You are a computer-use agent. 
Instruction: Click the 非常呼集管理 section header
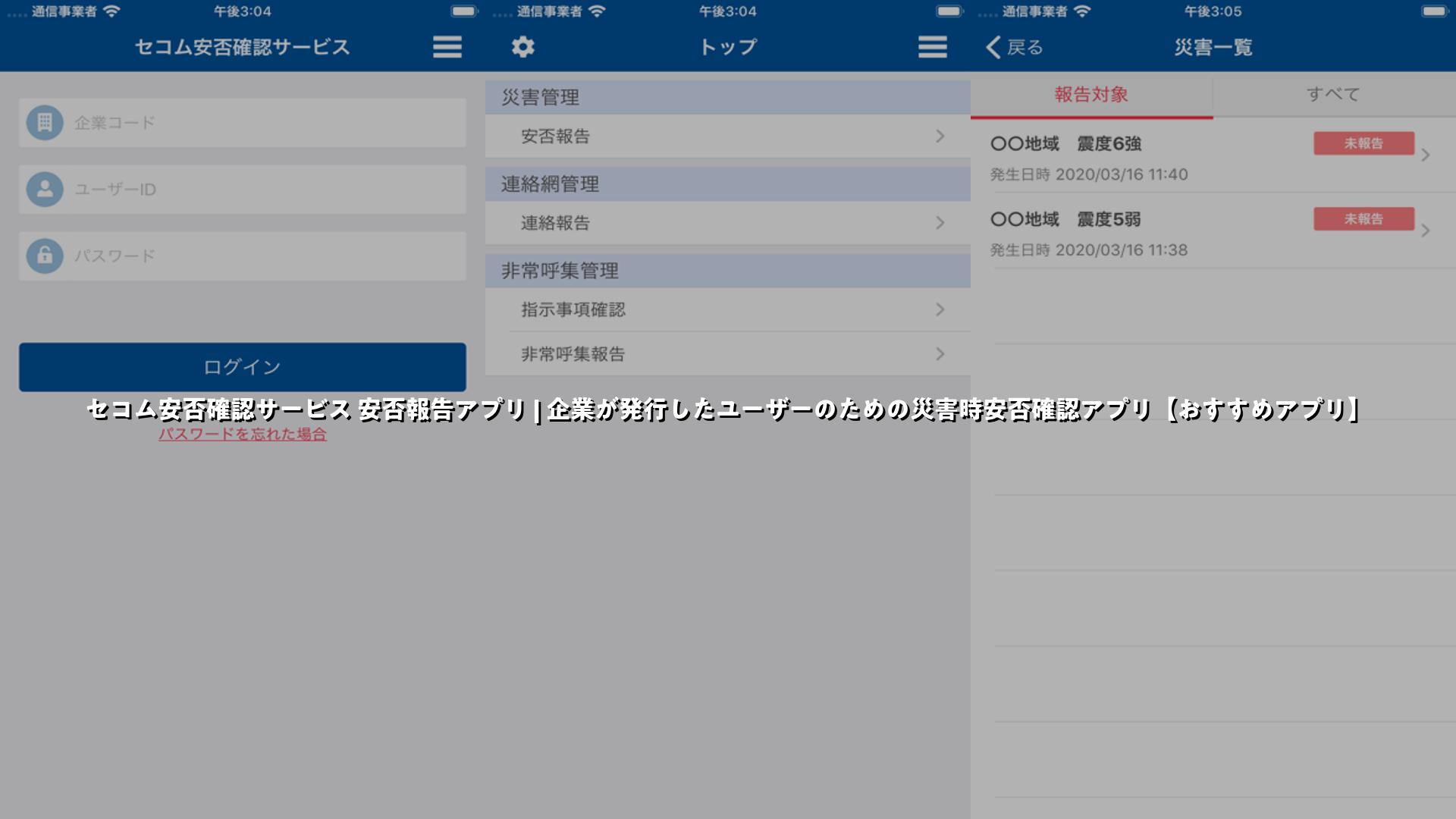click(x=728, y=271)
